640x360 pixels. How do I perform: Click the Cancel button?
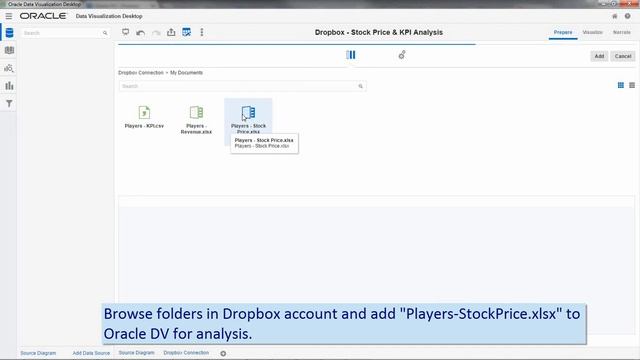coord(623,56)
